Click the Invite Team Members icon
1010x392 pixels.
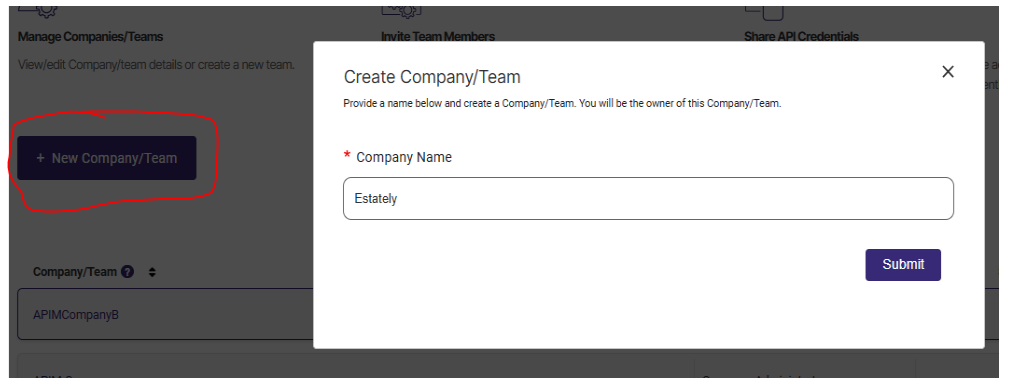tap(401, 12)
